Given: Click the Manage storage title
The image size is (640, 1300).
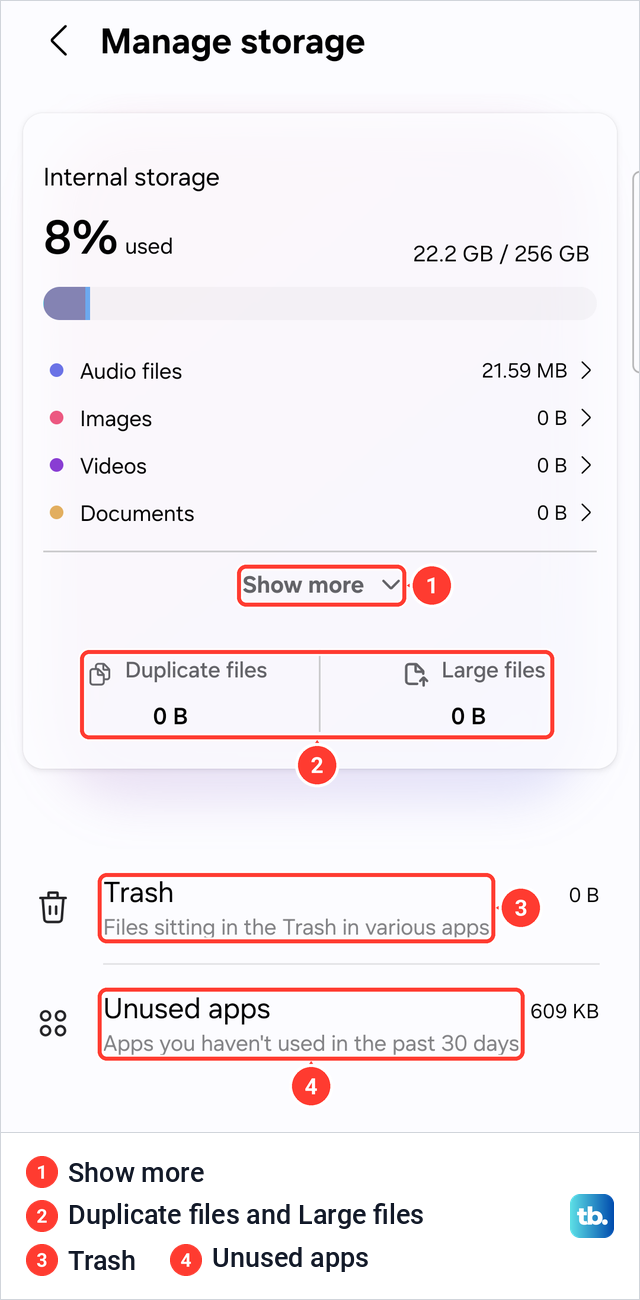Looking at the screenshot, I should click(x=233, y=42).
